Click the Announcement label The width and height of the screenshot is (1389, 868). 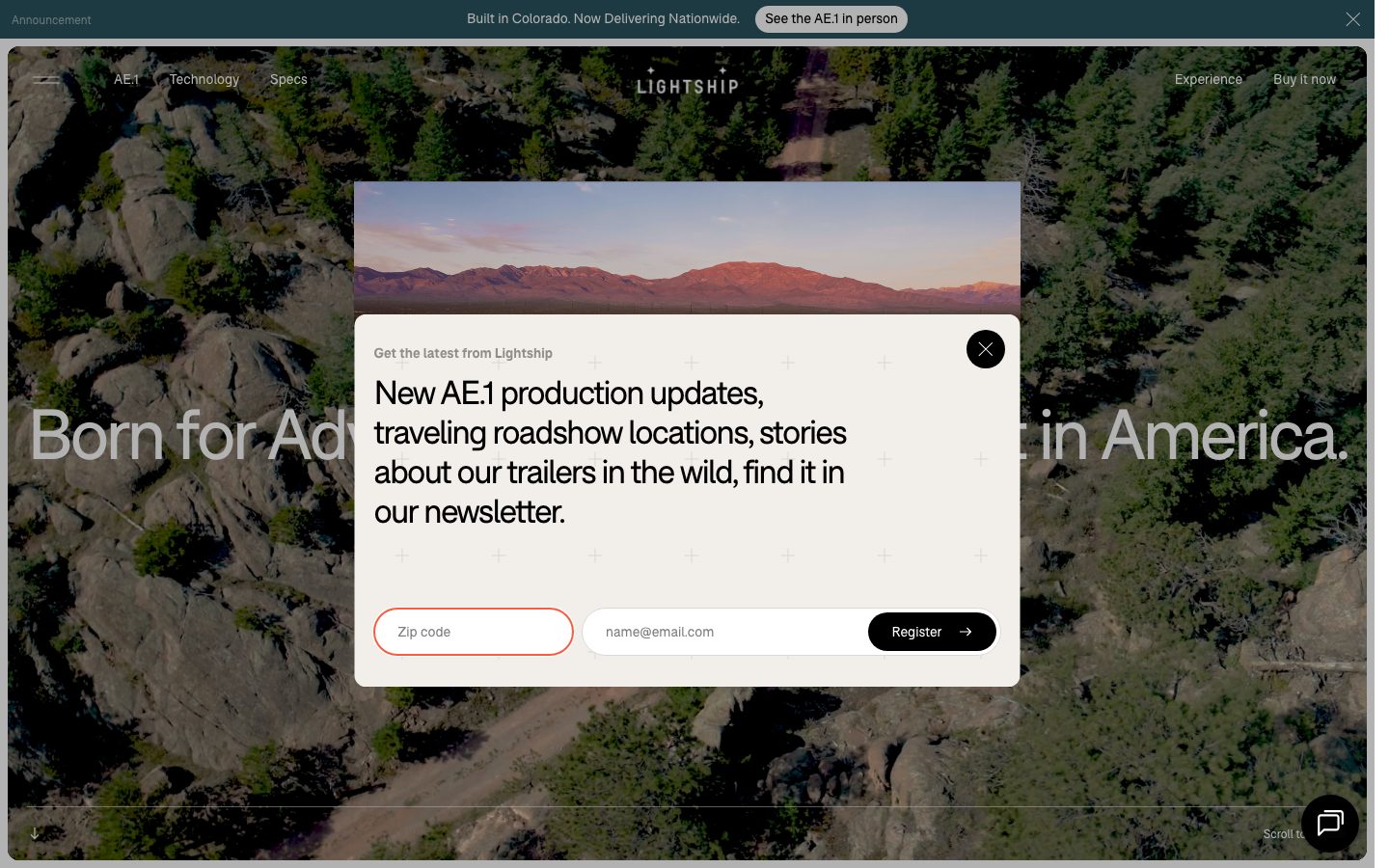point(51,20)
